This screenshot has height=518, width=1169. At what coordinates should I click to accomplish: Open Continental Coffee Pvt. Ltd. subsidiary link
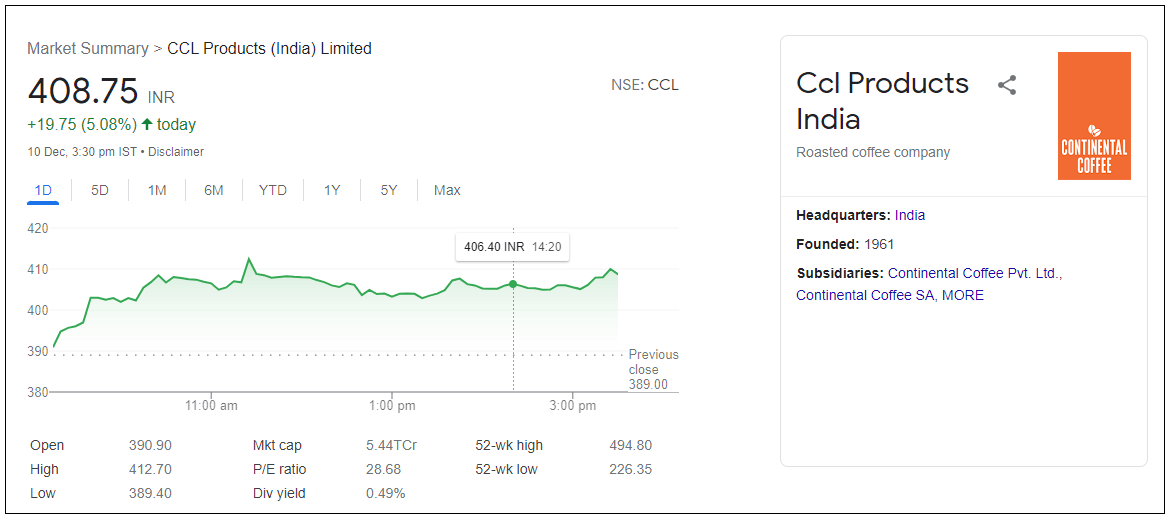click(x=974, y=273)
